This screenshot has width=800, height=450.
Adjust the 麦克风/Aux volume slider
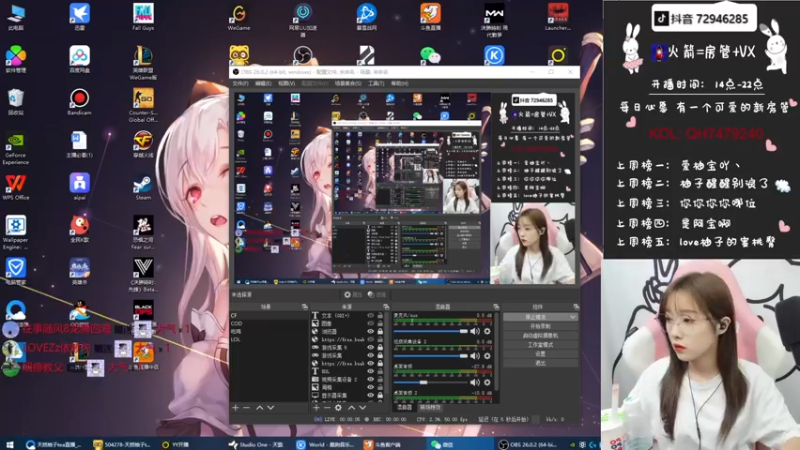431,332
